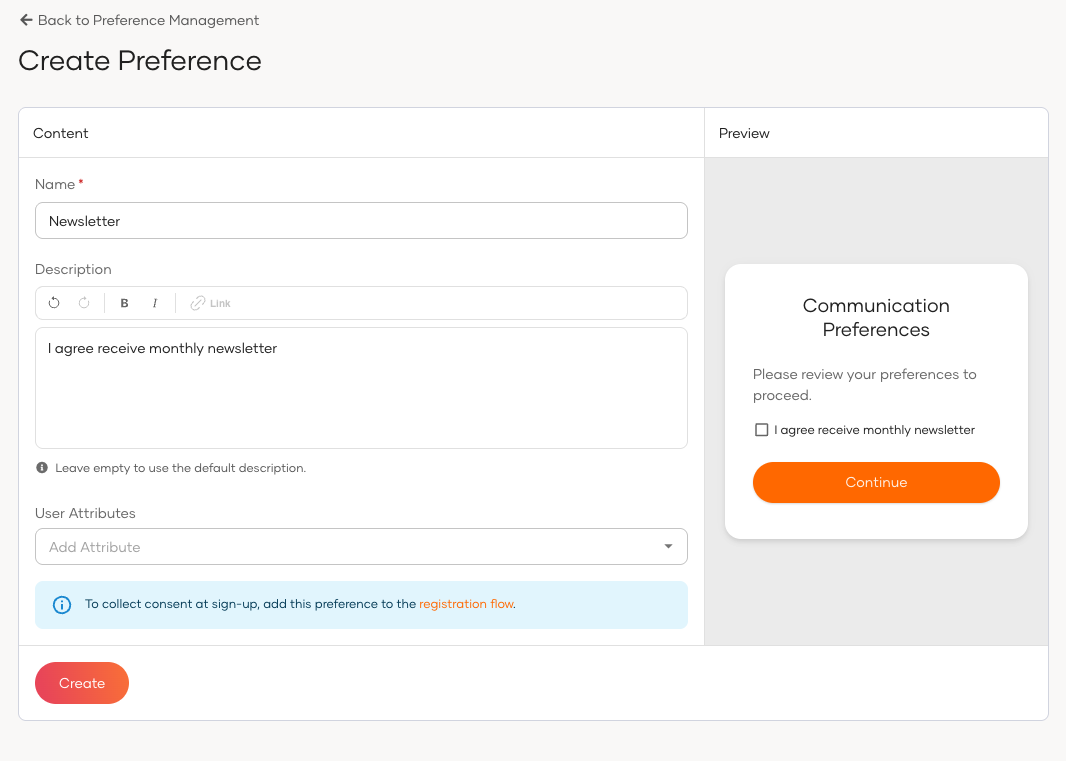This screenshot has width=1066, height=761.
Task: Click the Continue button in preview
Action: [876, 482]
